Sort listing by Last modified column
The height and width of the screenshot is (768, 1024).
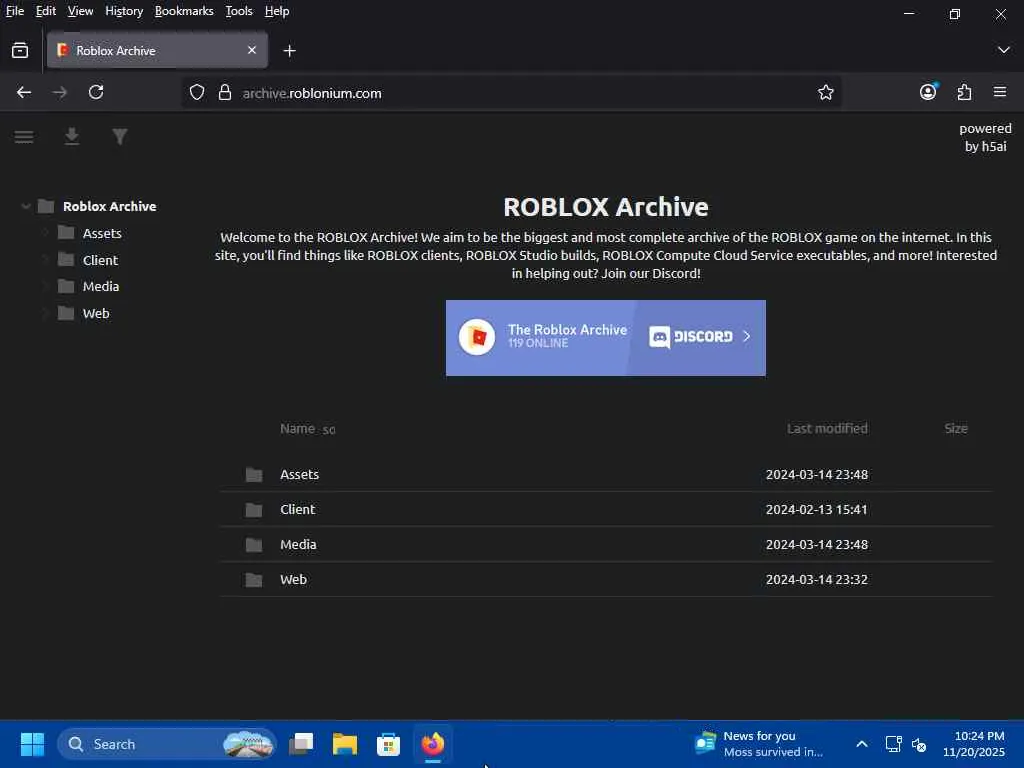pyautogui.click(x=827, y=428)
